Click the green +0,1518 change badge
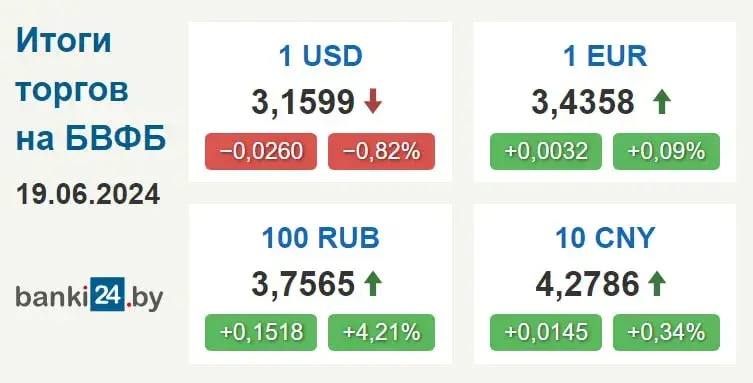The image size is (753, 383). coord(261,332)
